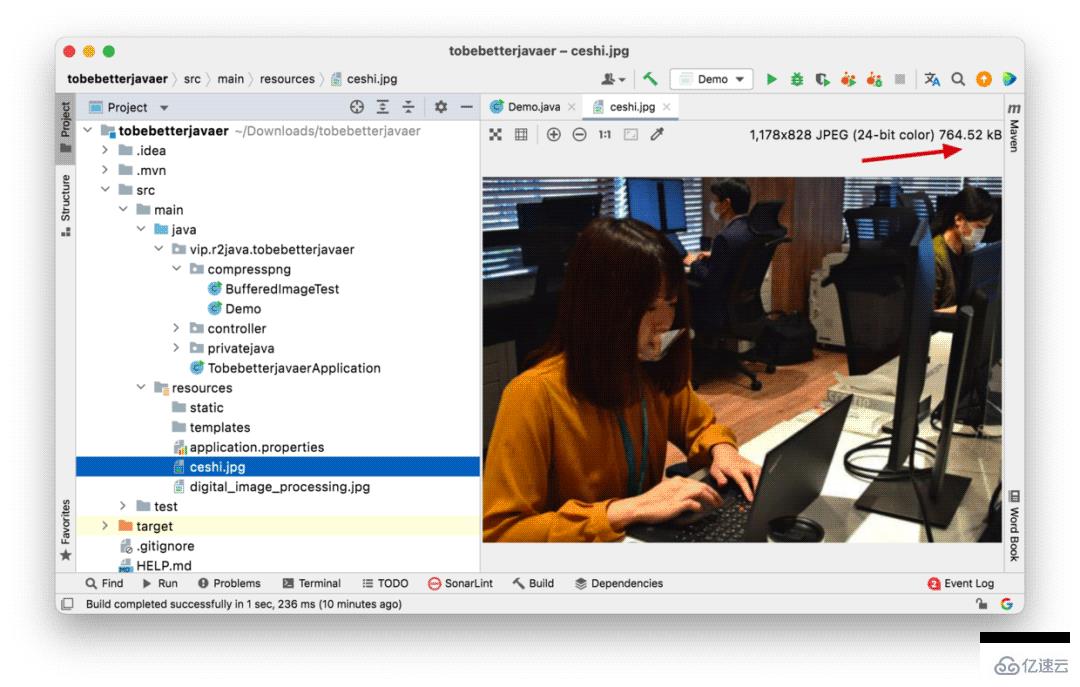Run the Demo configuration with the play icon

[x=771, y=79]
